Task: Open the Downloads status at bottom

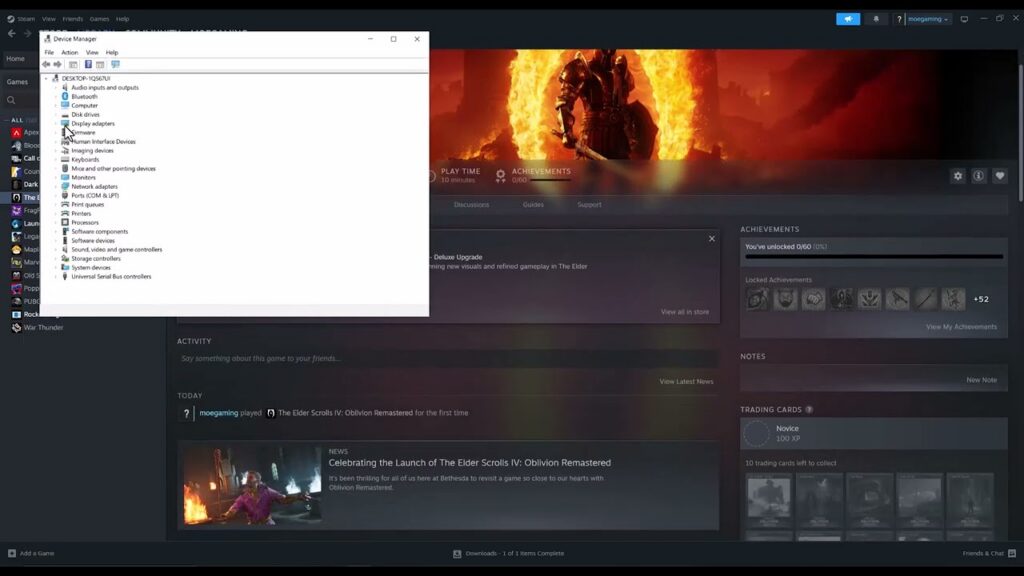Action: click(508, 554)
